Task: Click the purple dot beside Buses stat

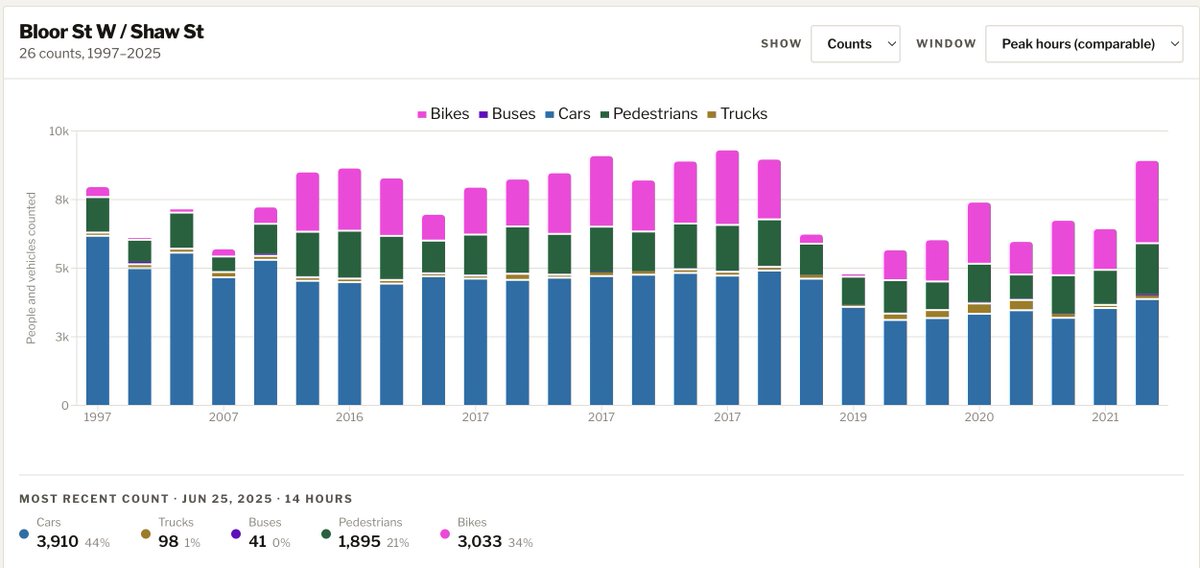Action: click(x=236, y=534)
